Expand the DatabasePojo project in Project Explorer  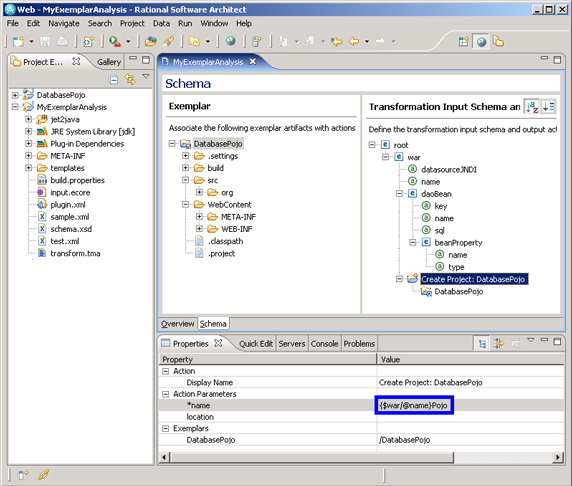(x=15, y=95)
